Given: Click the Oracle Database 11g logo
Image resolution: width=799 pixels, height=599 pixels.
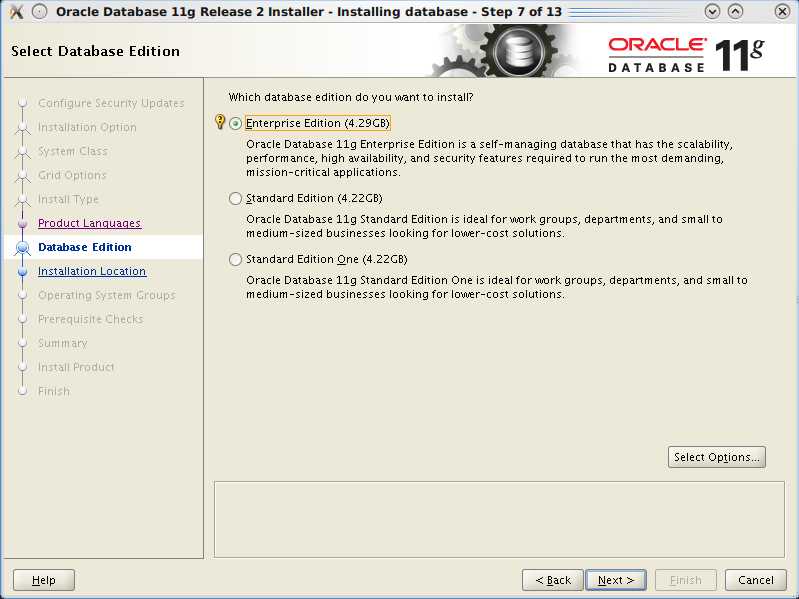Looking at the screenshot, I should click(x=686, y=54).
